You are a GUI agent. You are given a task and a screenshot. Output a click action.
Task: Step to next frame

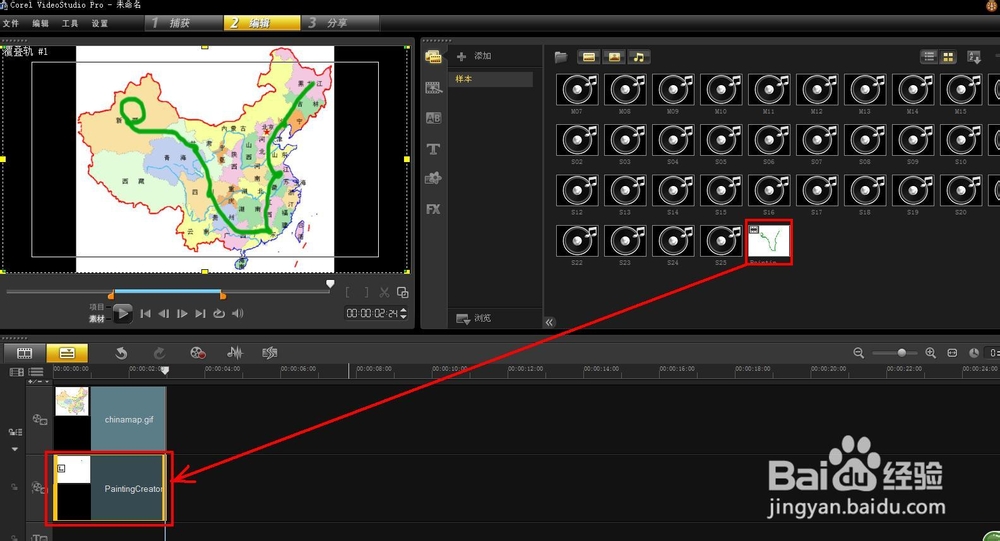click(x=182, y=313)
